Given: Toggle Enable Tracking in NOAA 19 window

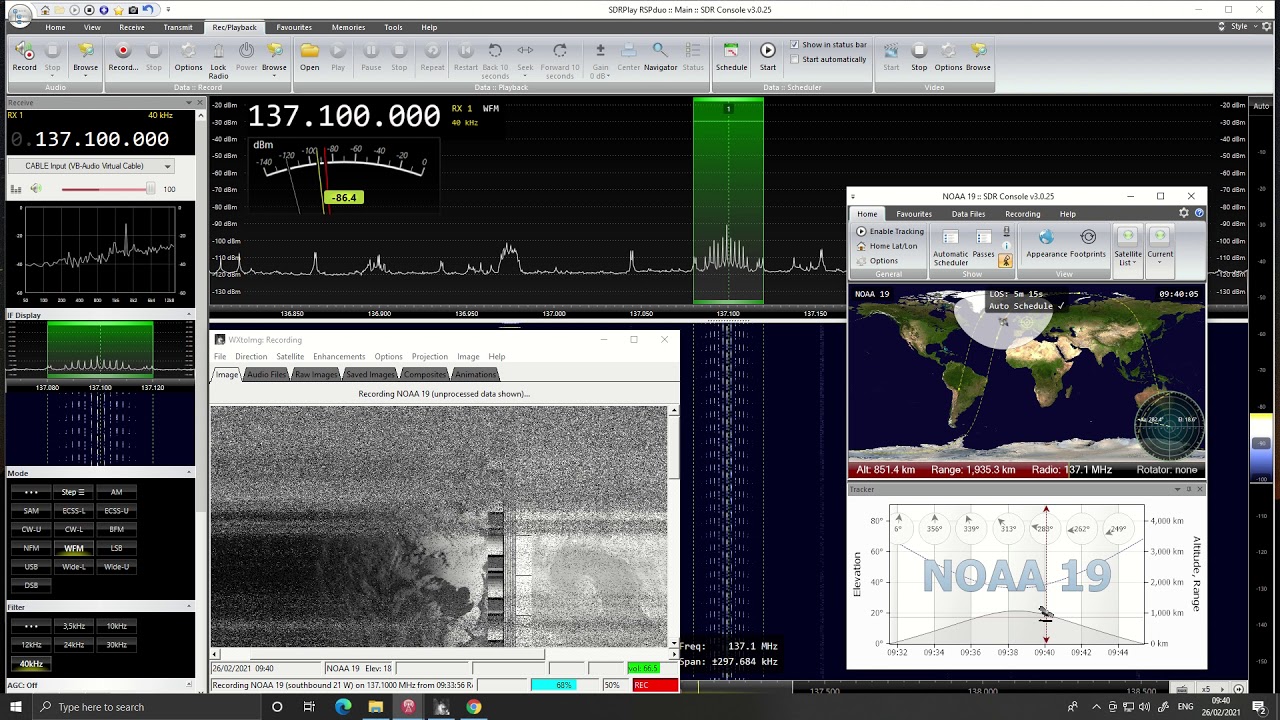Looking at the screenshot, I should (890, 231).
